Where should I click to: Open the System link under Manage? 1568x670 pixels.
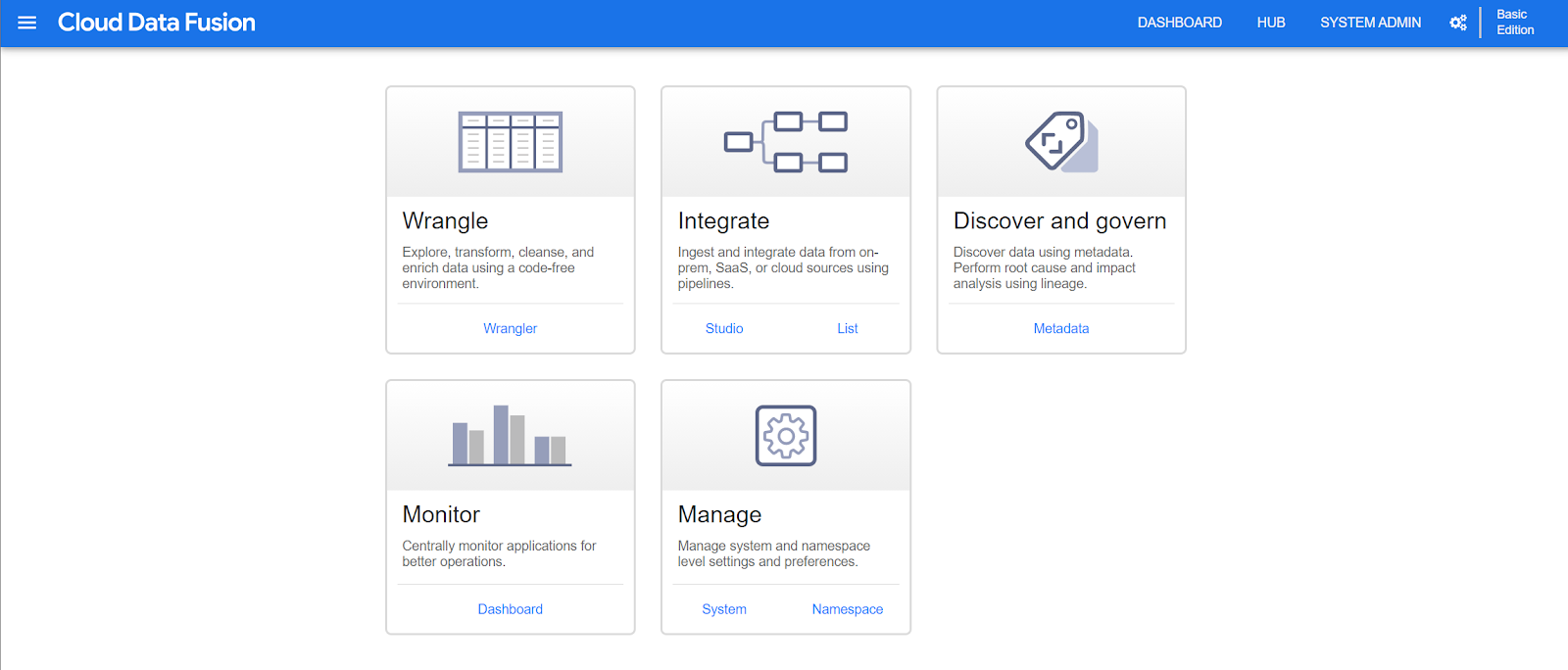(x=724, y=609)
